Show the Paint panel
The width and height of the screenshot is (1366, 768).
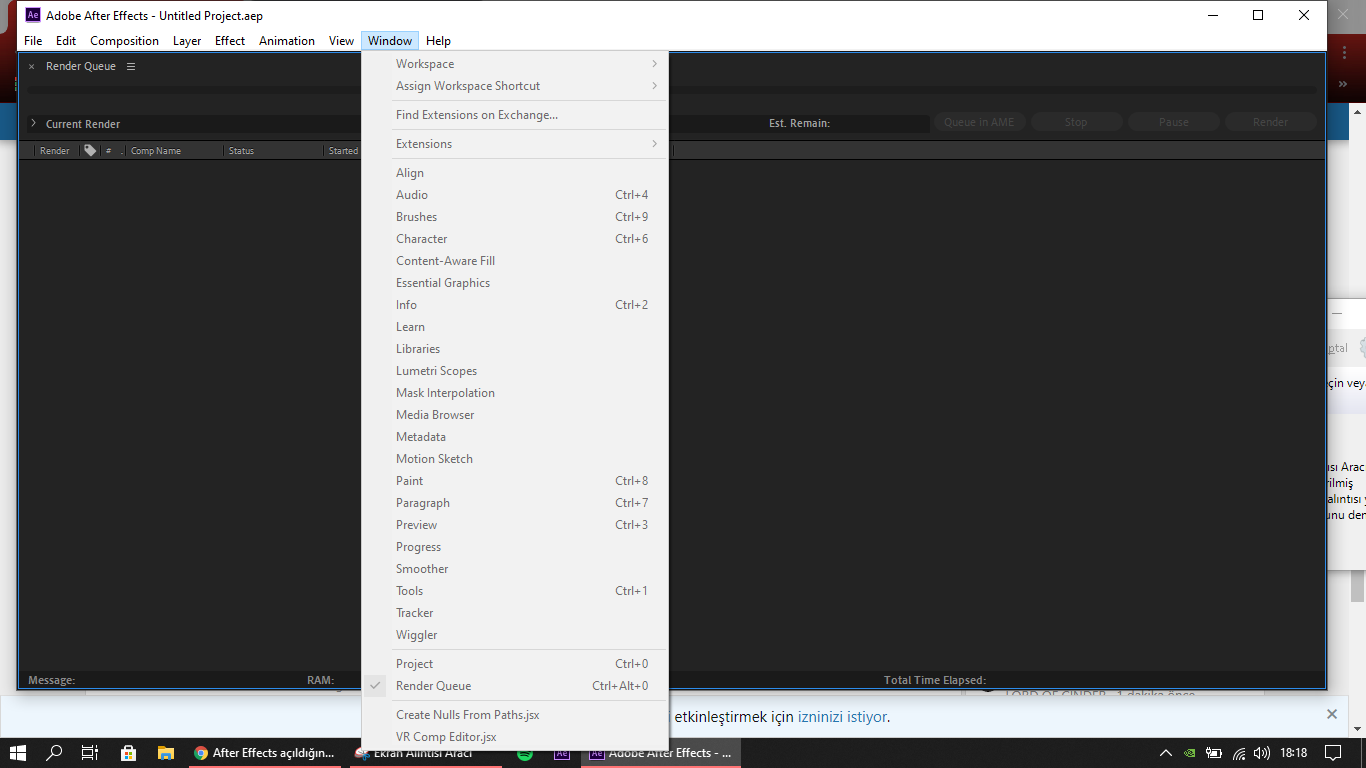pyautogui.click(x=515, y=481)
